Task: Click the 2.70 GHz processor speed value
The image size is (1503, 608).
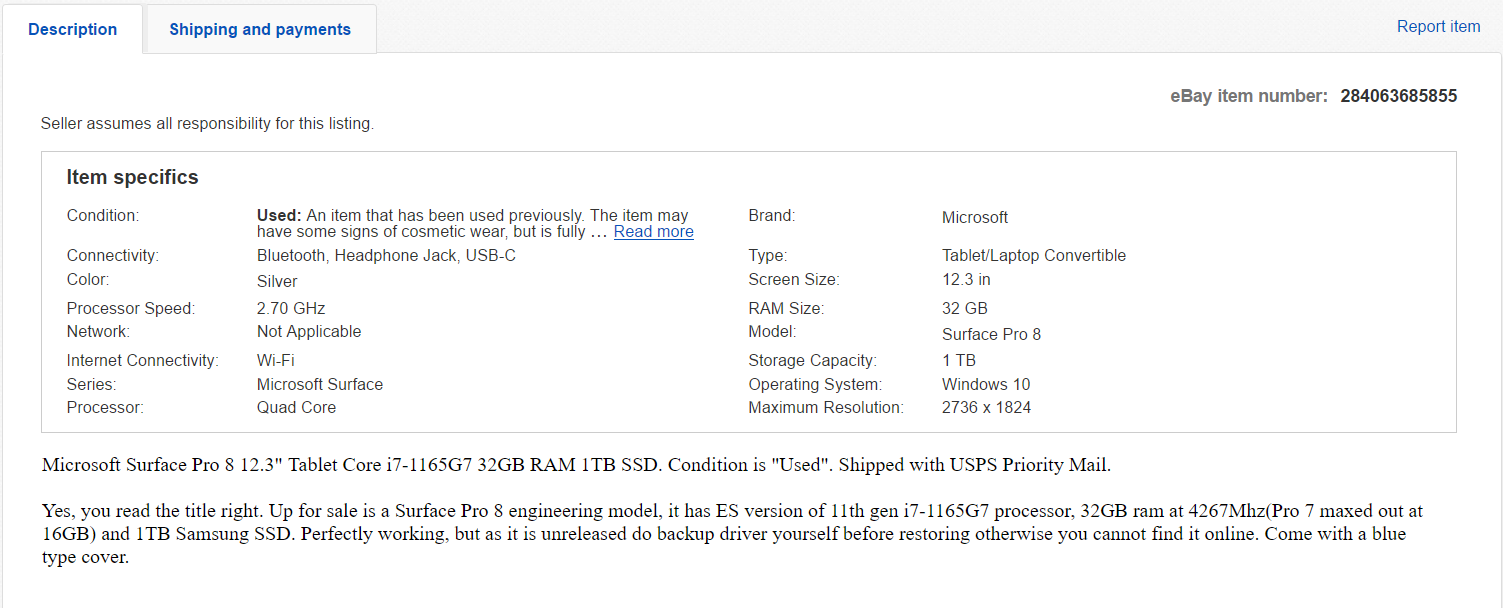Action: pos(291,308)
